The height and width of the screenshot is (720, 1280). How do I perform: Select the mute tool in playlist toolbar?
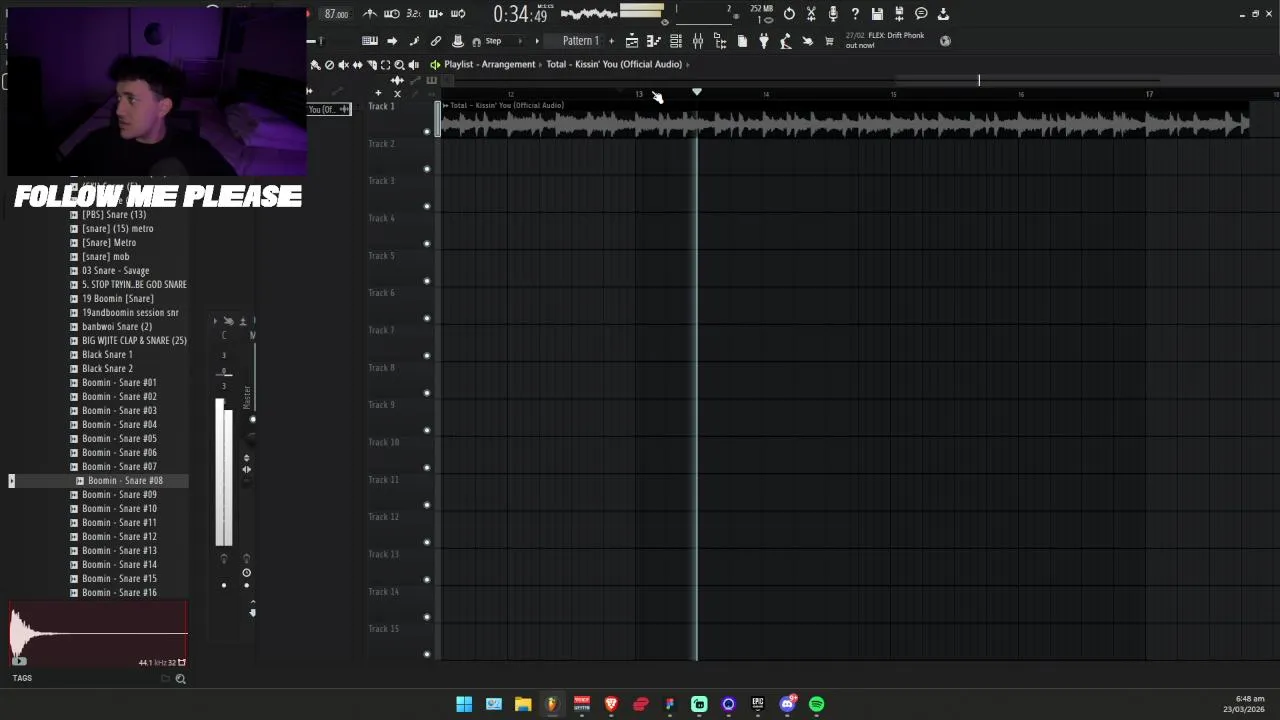click(343, 64)
